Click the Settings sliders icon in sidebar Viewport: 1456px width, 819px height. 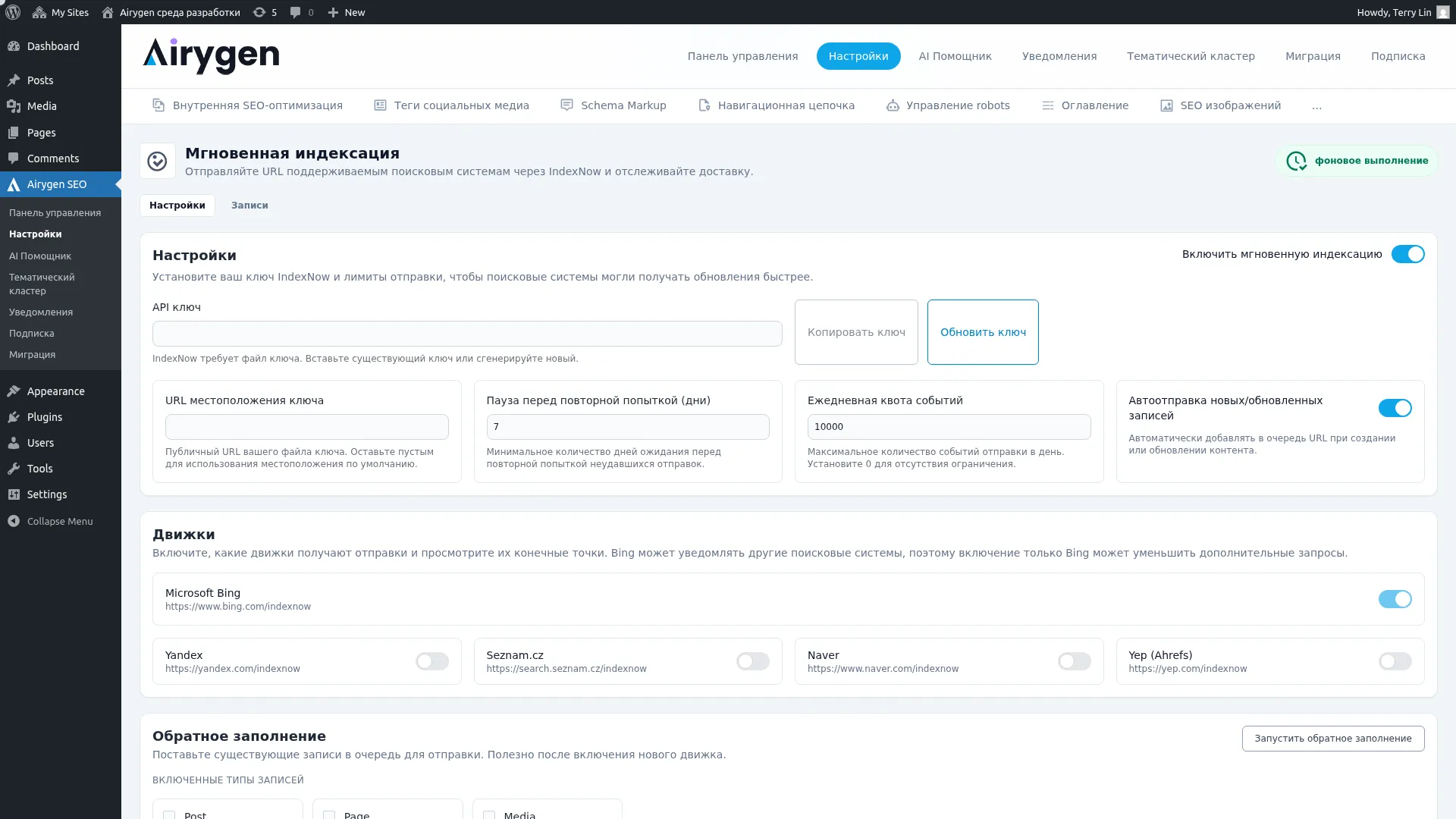pos(14,494)
